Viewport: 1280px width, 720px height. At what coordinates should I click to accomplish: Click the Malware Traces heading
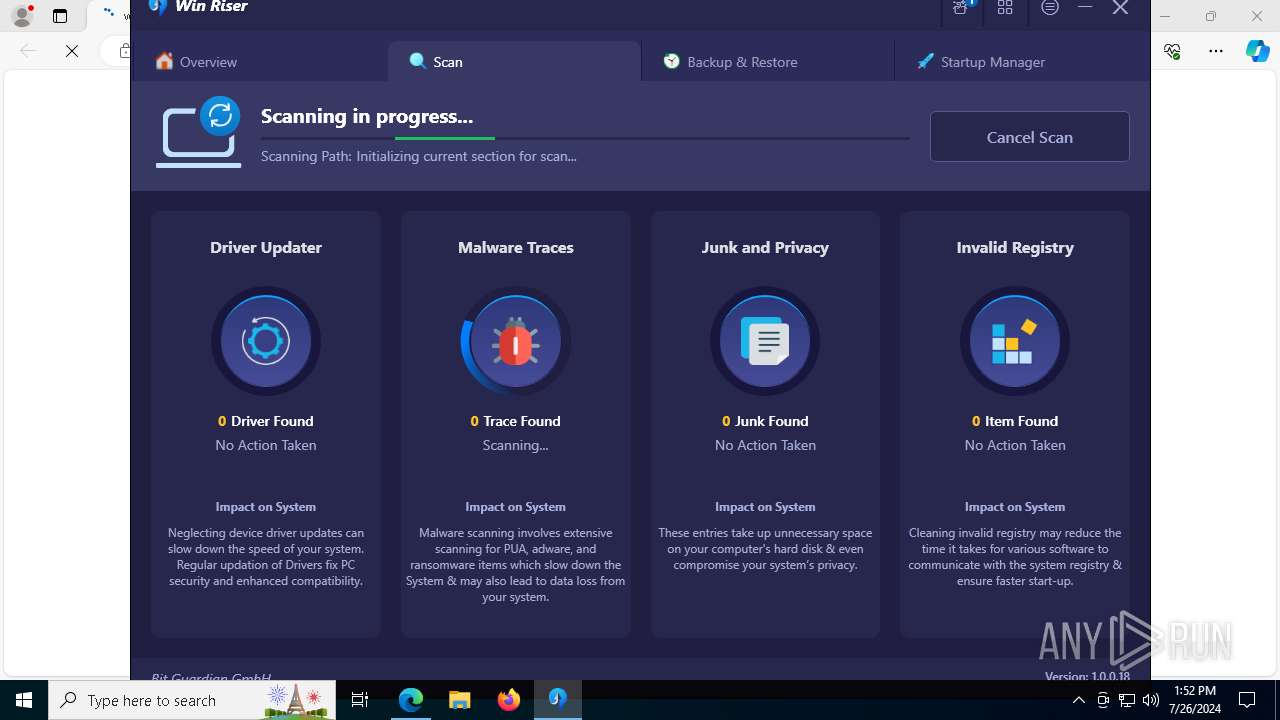click(516, 247)
